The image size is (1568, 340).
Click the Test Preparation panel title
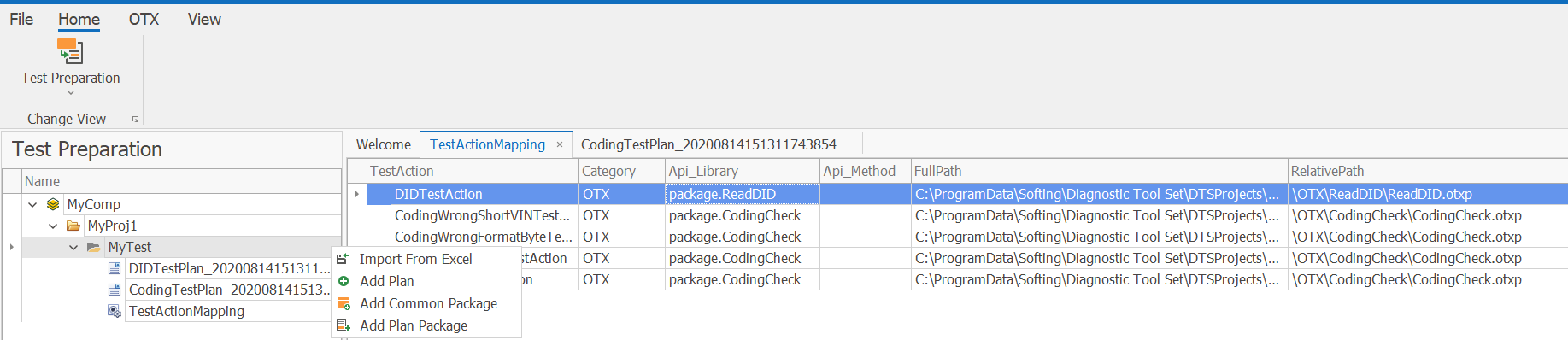87,149
